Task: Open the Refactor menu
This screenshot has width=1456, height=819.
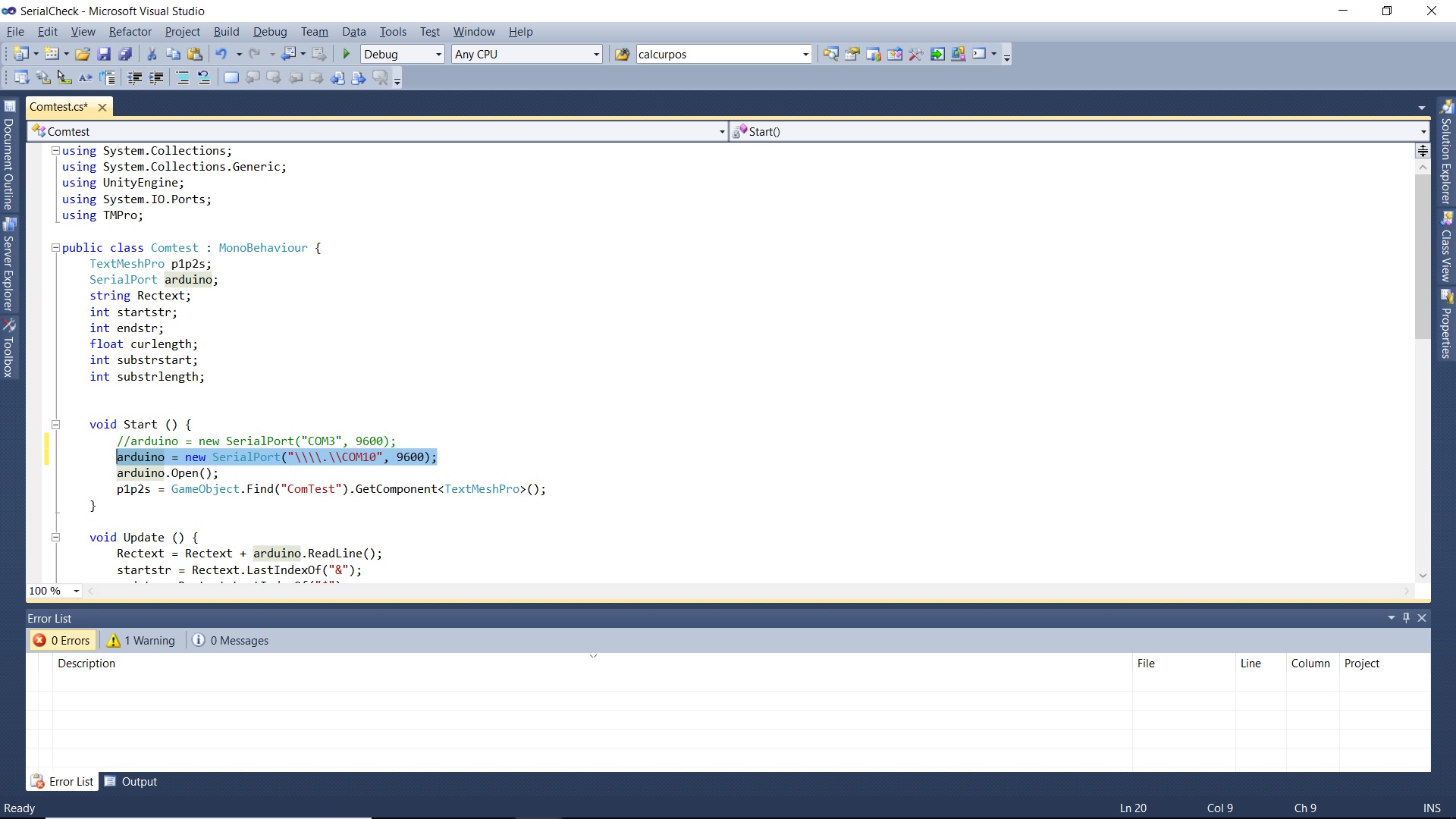Action: pyautogui.click(x=130, y=31)
